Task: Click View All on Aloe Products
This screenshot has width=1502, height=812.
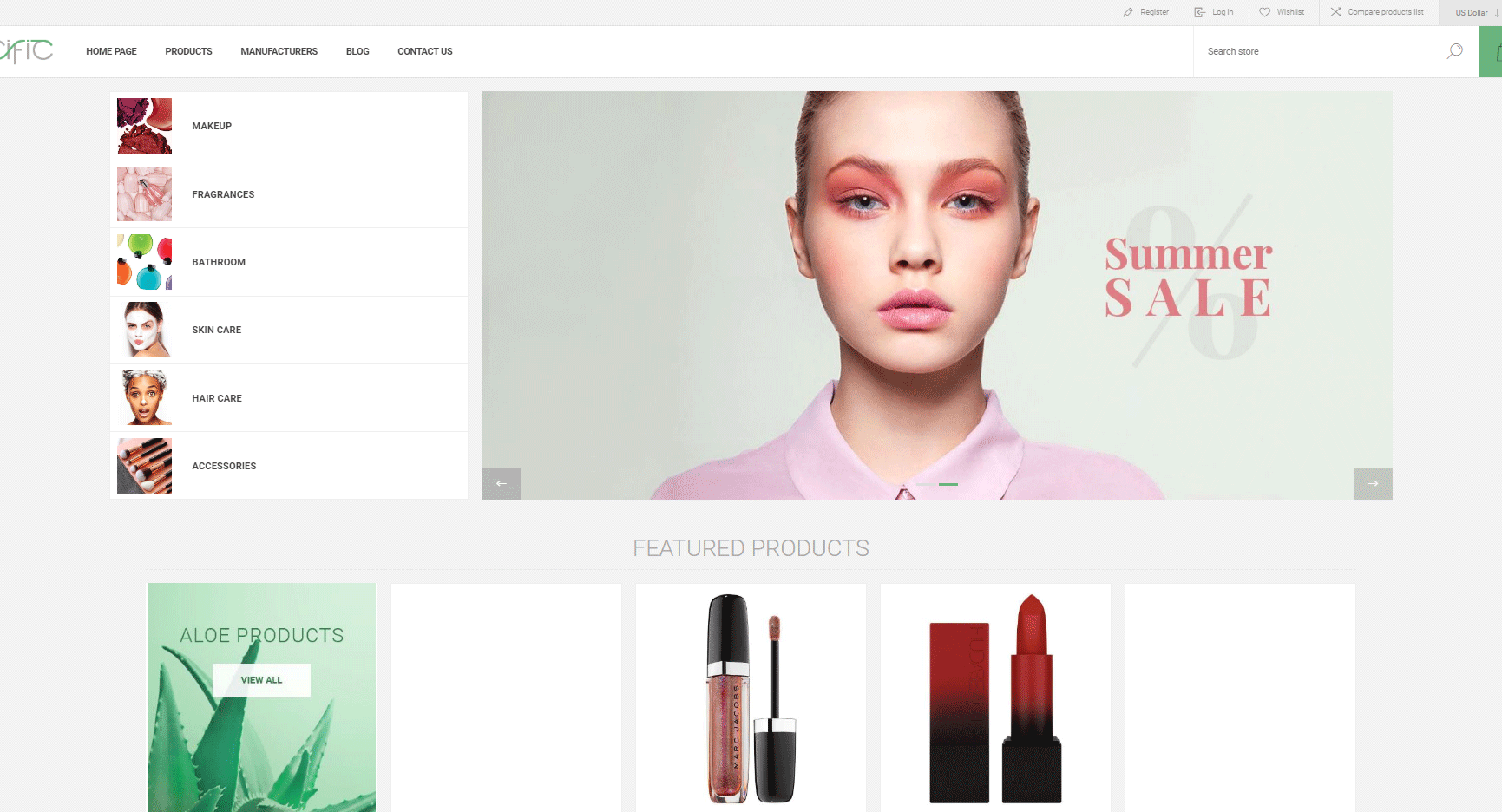Action: (x=261, y=680)
